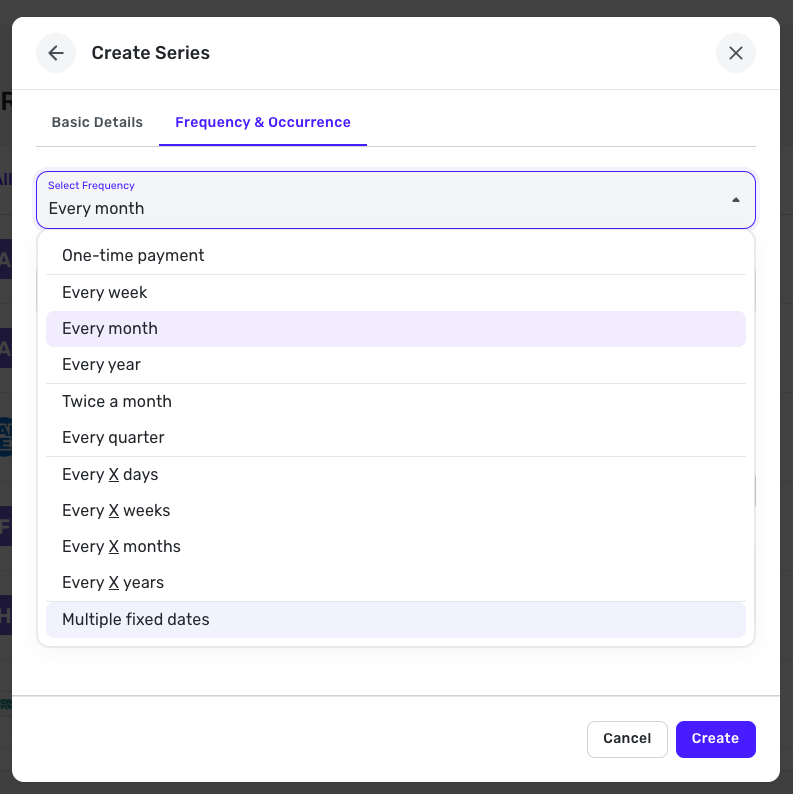Choose Twice a month frequency
The width and height of the screenshot is (793, 794).
coord(117,402)
